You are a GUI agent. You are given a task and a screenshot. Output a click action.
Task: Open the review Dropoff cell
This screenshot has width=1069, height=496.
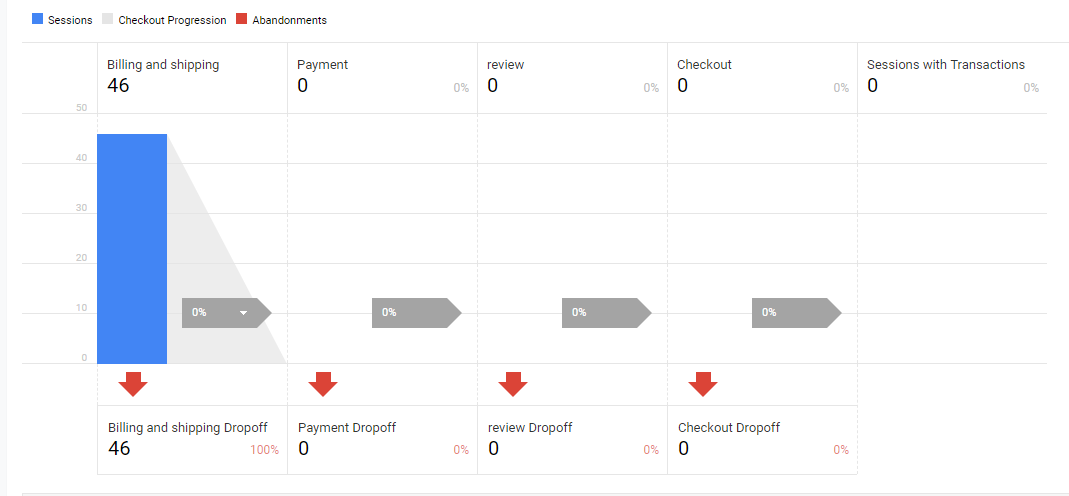(573, 440)
